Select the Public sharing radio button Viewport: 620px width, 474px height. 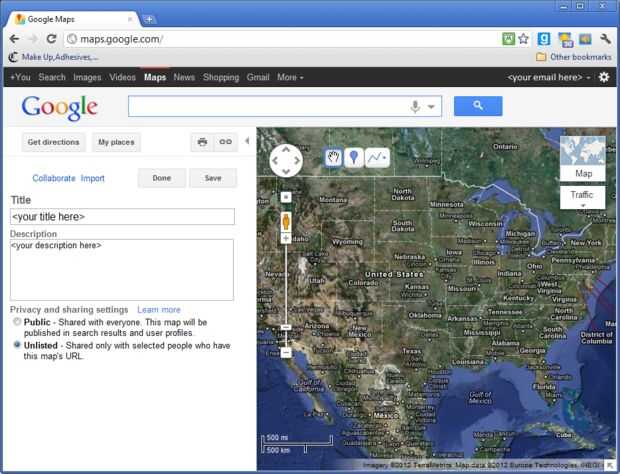click(x=17, y=321)
